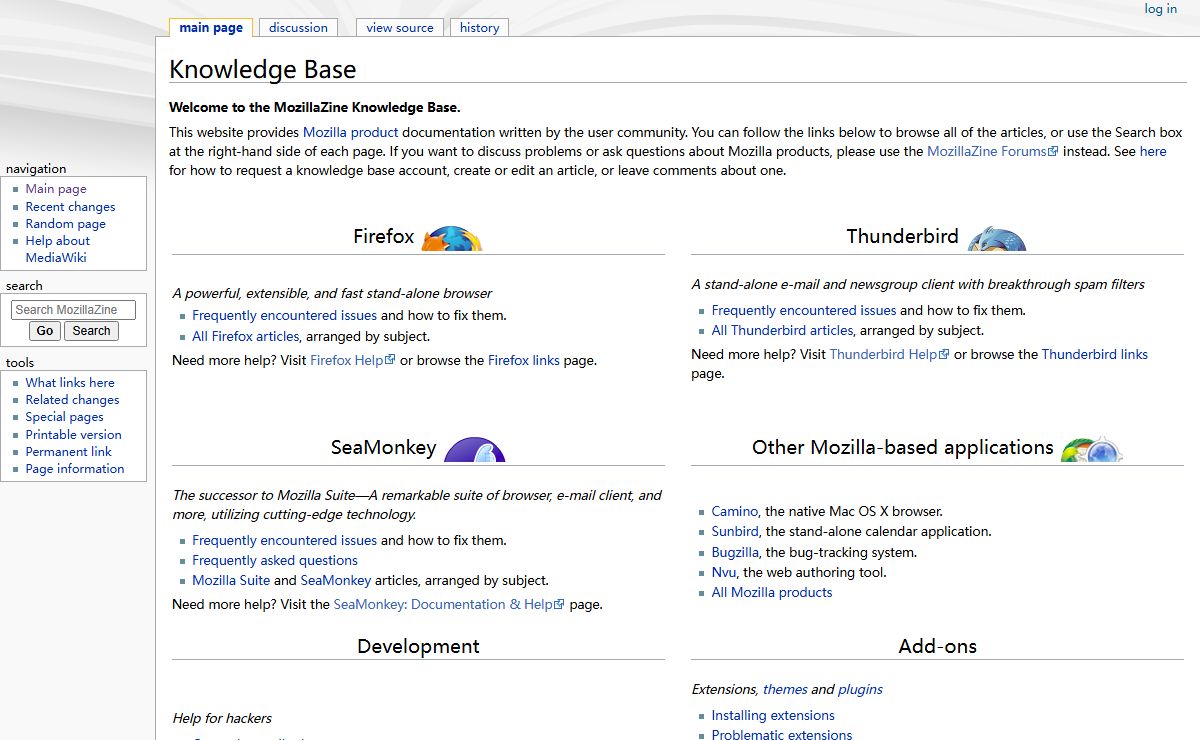Open Page information link
The height and width of the screenshot is (740, 1200).
pos(75,469)
